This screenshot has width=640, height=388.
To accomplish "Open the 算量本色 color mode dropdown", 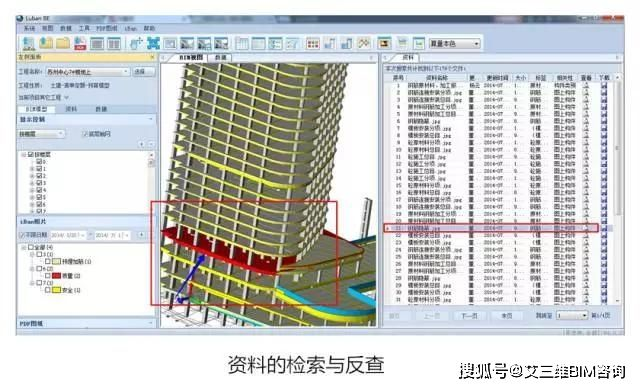I will click(455, 43).
